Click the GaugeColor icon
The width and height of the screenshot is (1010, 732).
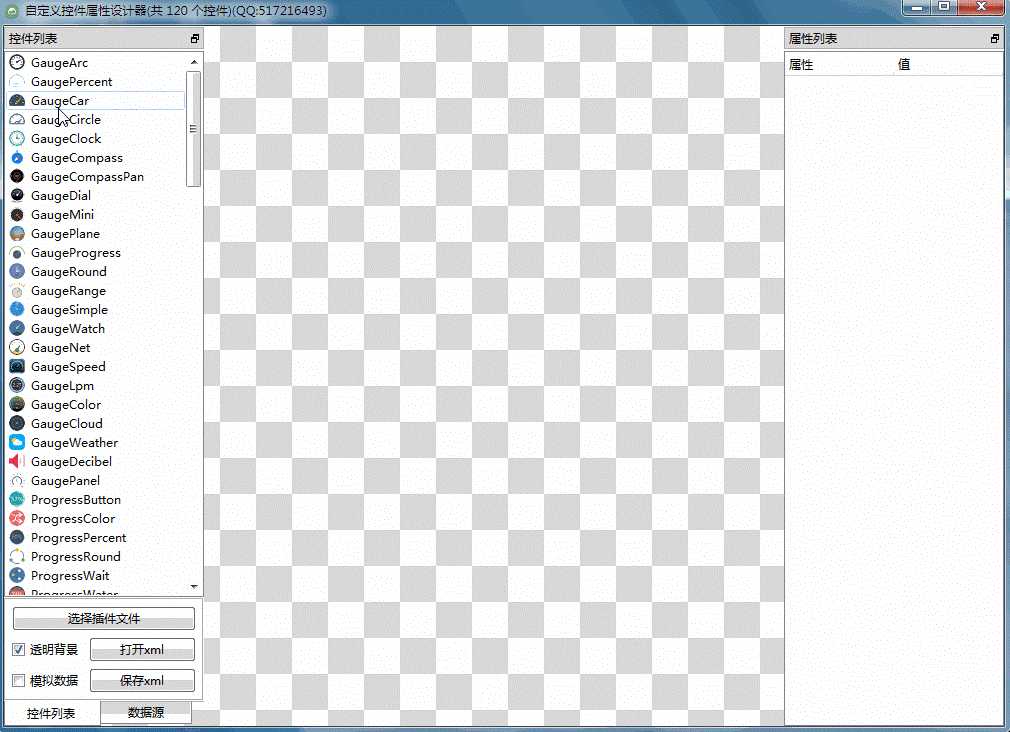click(17, 405)
